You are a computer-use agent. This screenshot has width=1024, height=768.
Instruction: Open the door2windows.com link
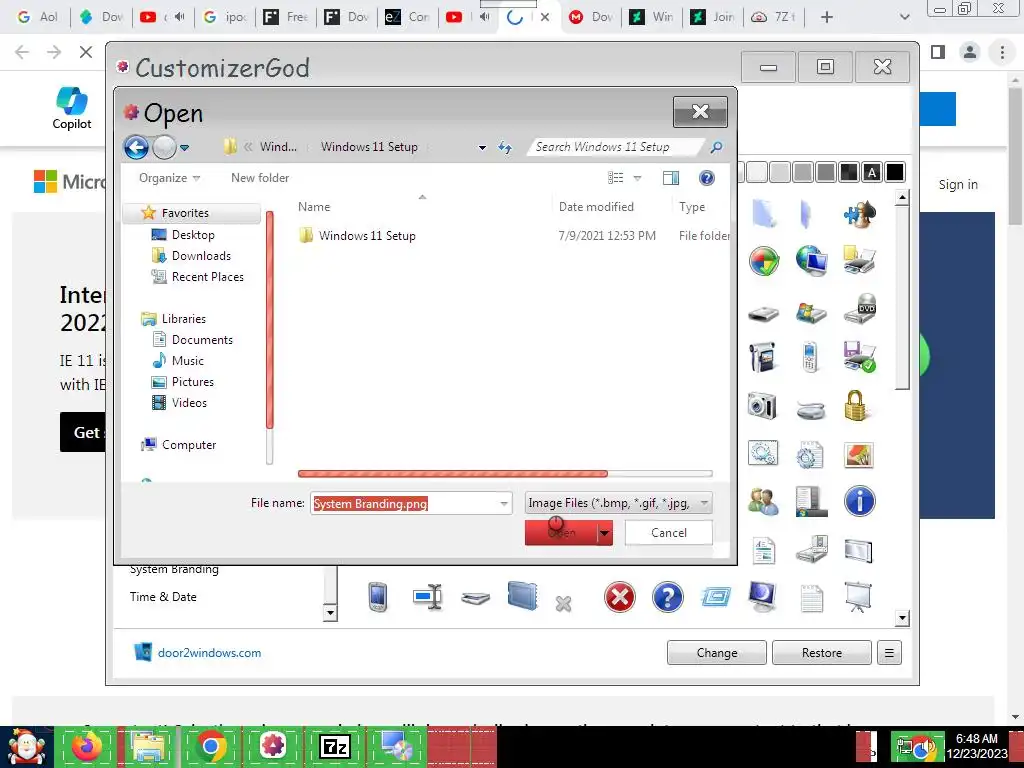point(209,652)
